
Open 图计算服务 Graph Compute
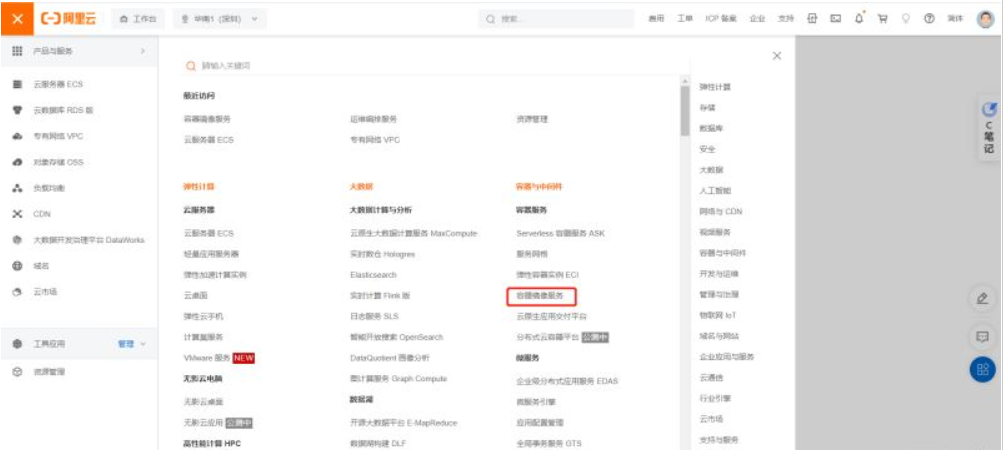click(399, 378)
